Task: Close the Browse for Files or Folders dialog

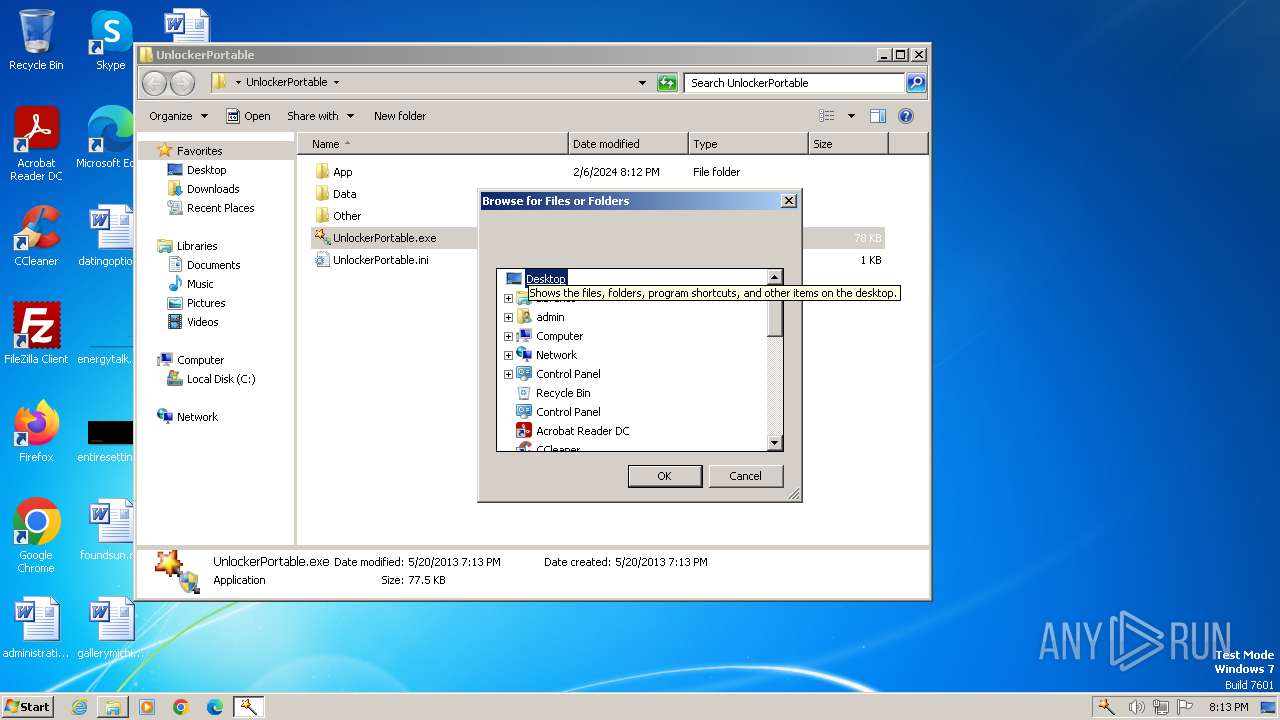Action: (788, 201)
